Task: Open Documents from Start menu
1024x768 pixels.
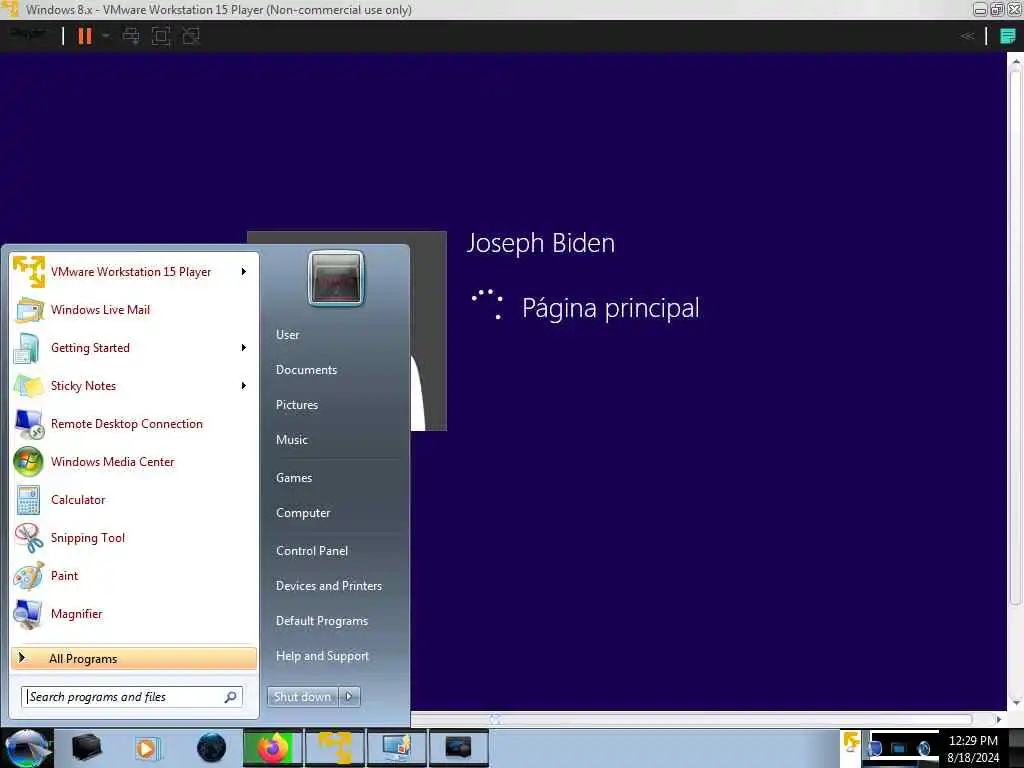Action: point(306,370)
